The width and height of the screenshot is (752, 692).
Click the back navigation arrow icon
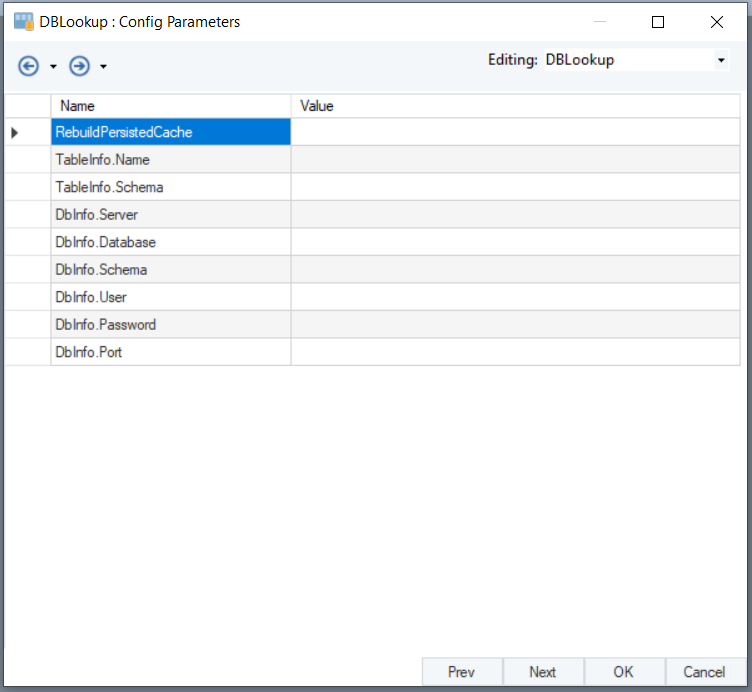click(29, 66)
